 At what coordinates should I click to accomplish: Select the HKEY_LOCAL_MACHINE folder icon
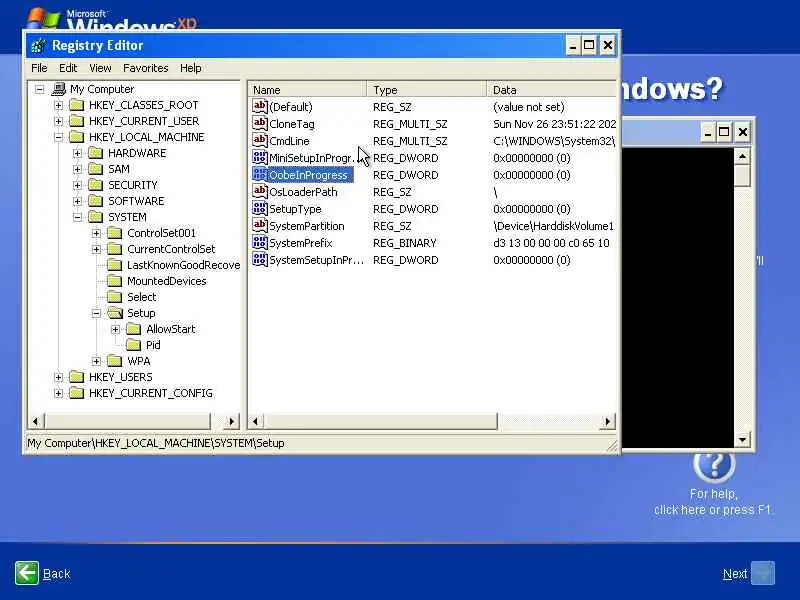77,137
